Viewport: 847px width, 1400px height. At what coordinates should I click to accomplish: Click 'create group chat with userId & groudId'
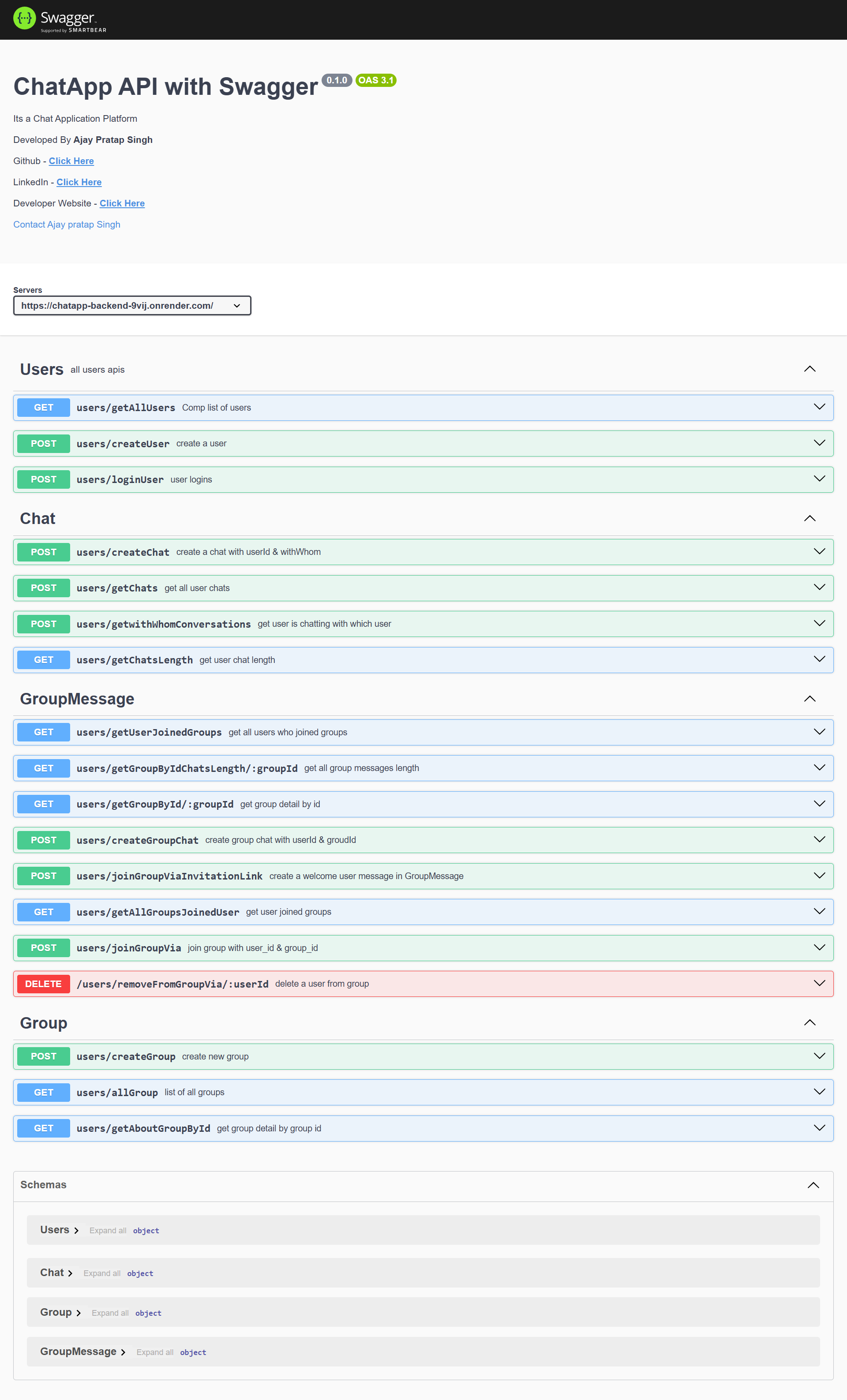click(x=281, y=840)
